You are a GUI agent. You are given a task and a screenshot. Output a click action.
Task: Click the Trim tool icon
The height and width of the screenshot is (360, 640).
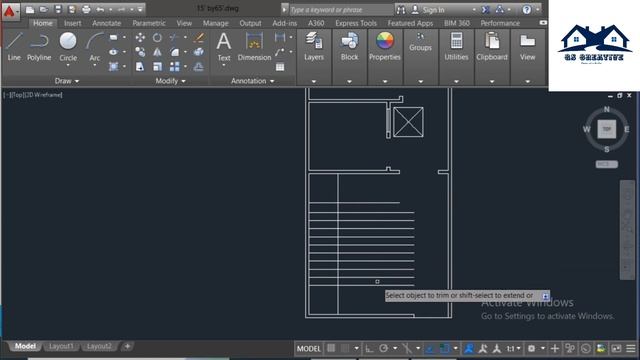tap(175, 38)
